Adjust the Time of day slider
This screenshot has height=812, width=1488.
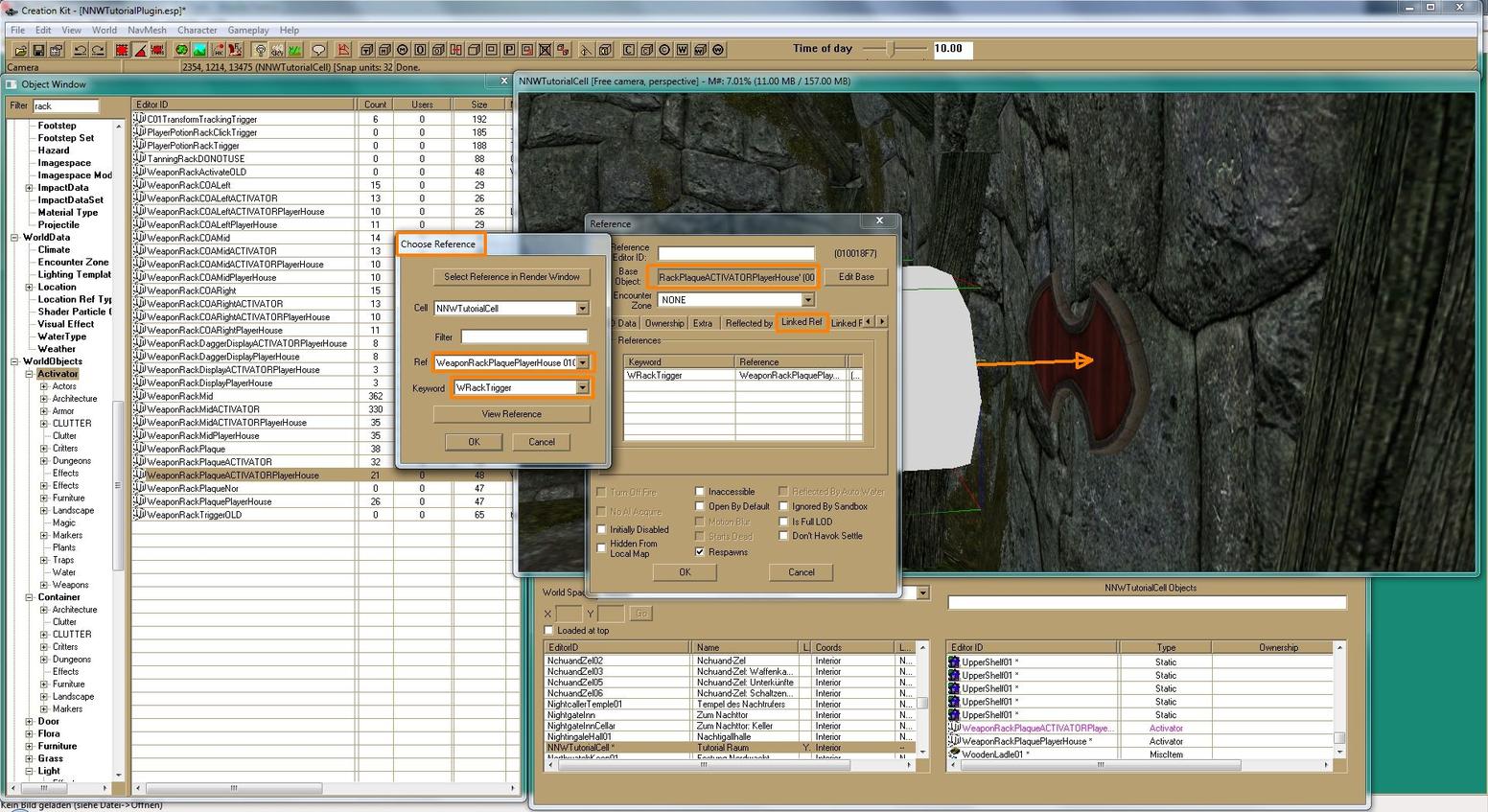pos(892,49)
